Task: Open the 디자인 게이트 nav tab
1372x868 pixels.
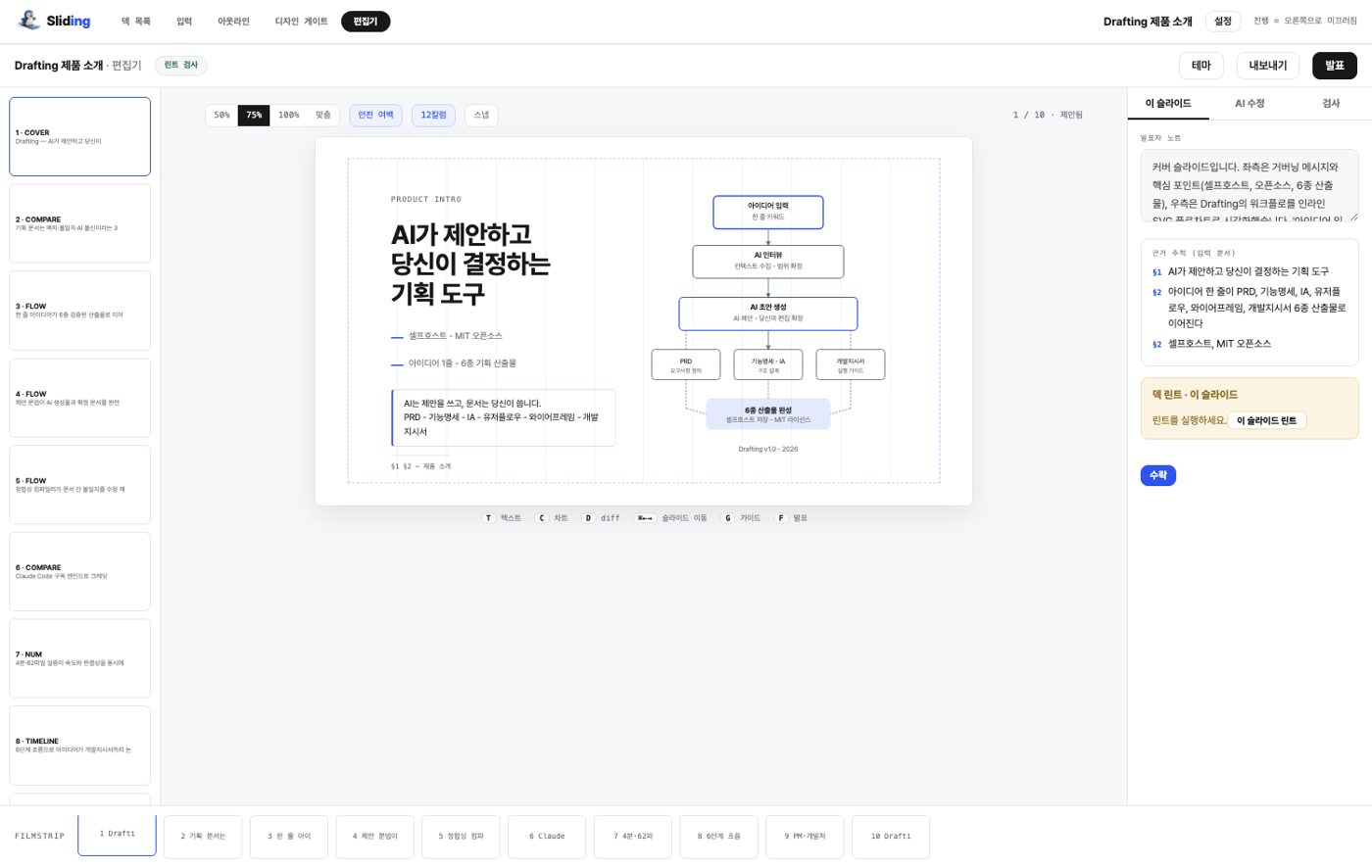Action: pos(301,22)
